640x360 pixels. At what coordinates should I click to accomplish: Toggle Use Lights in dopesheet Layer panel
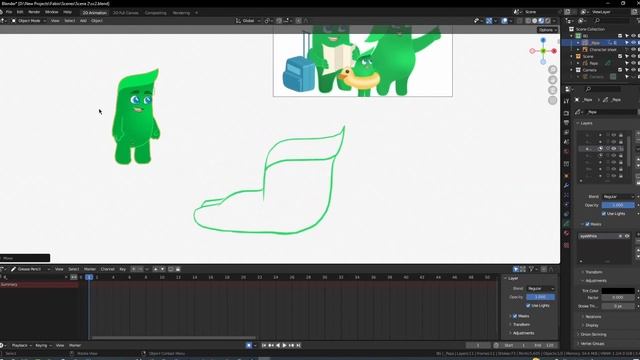pyautogui.click(x=528, y=305)
